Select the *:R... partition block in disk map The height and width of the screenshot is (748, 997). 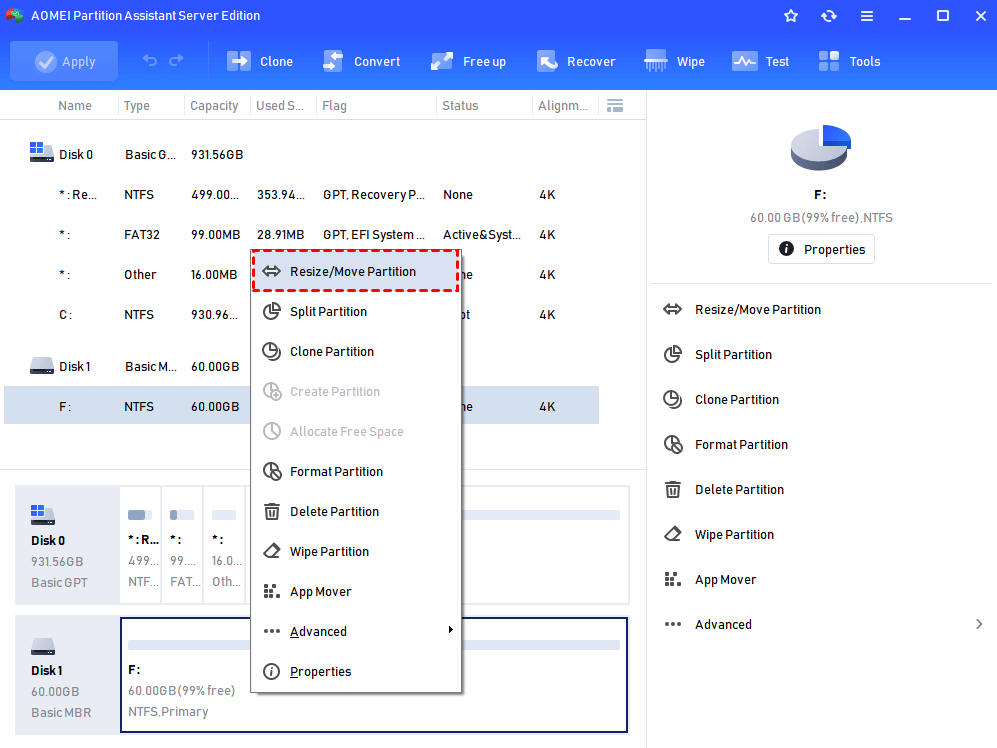141,544
